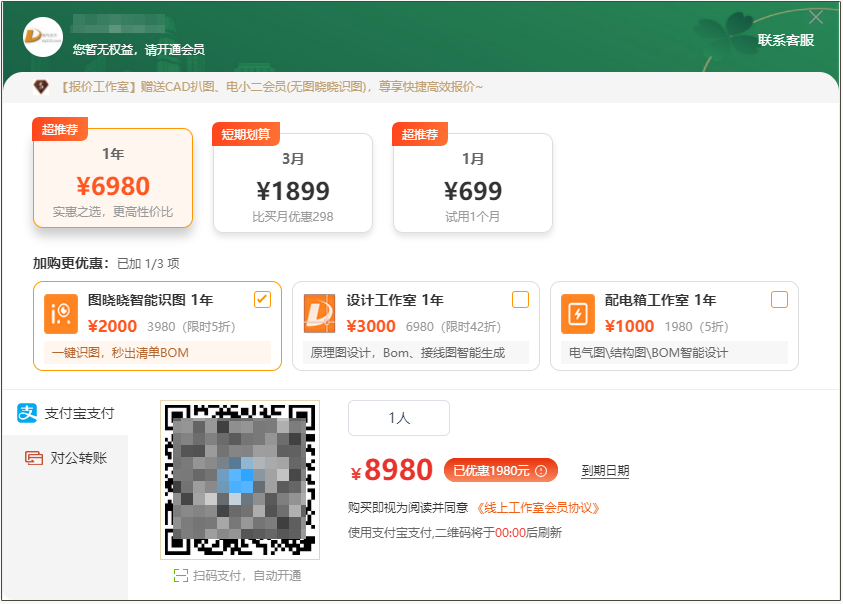Select the 3月 ¥1899 membership plan
The image size is (843, 604).
[x=293, y=183]
